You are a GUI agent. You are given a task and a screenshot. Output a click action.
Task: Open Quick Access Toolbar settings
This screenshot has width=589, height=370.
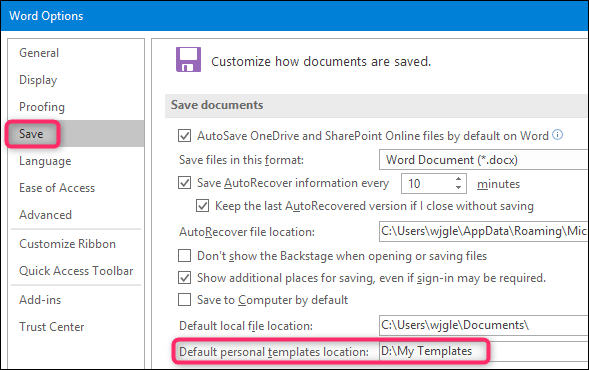click(x=76, y=271)
